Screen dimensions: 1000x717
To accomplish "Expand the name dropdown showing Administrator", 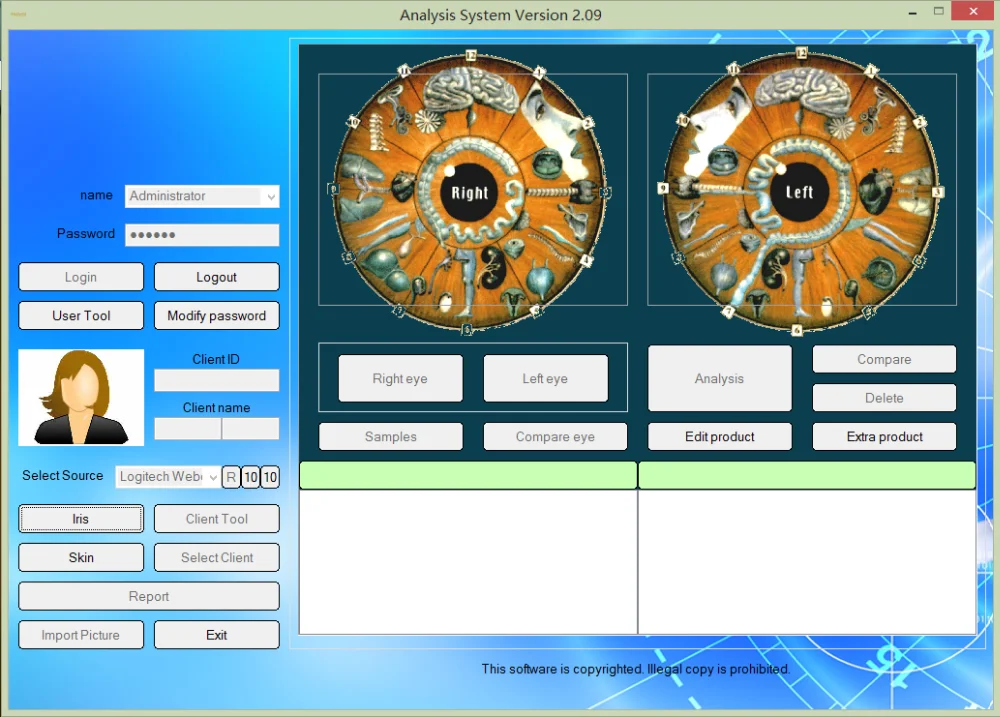I will click(270, 197).
